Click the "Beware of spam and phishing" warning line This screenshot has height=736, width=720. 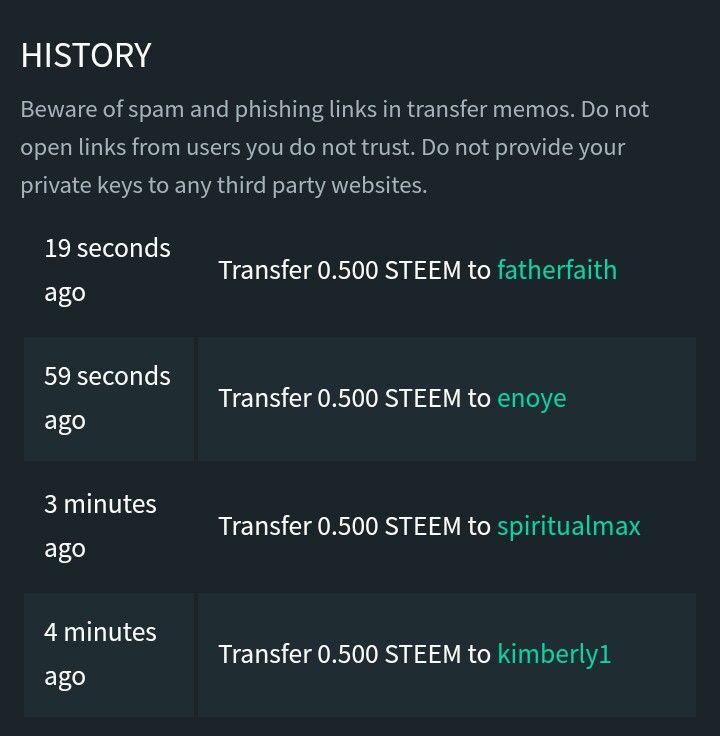pyautogui.click(x=334, y=109)
